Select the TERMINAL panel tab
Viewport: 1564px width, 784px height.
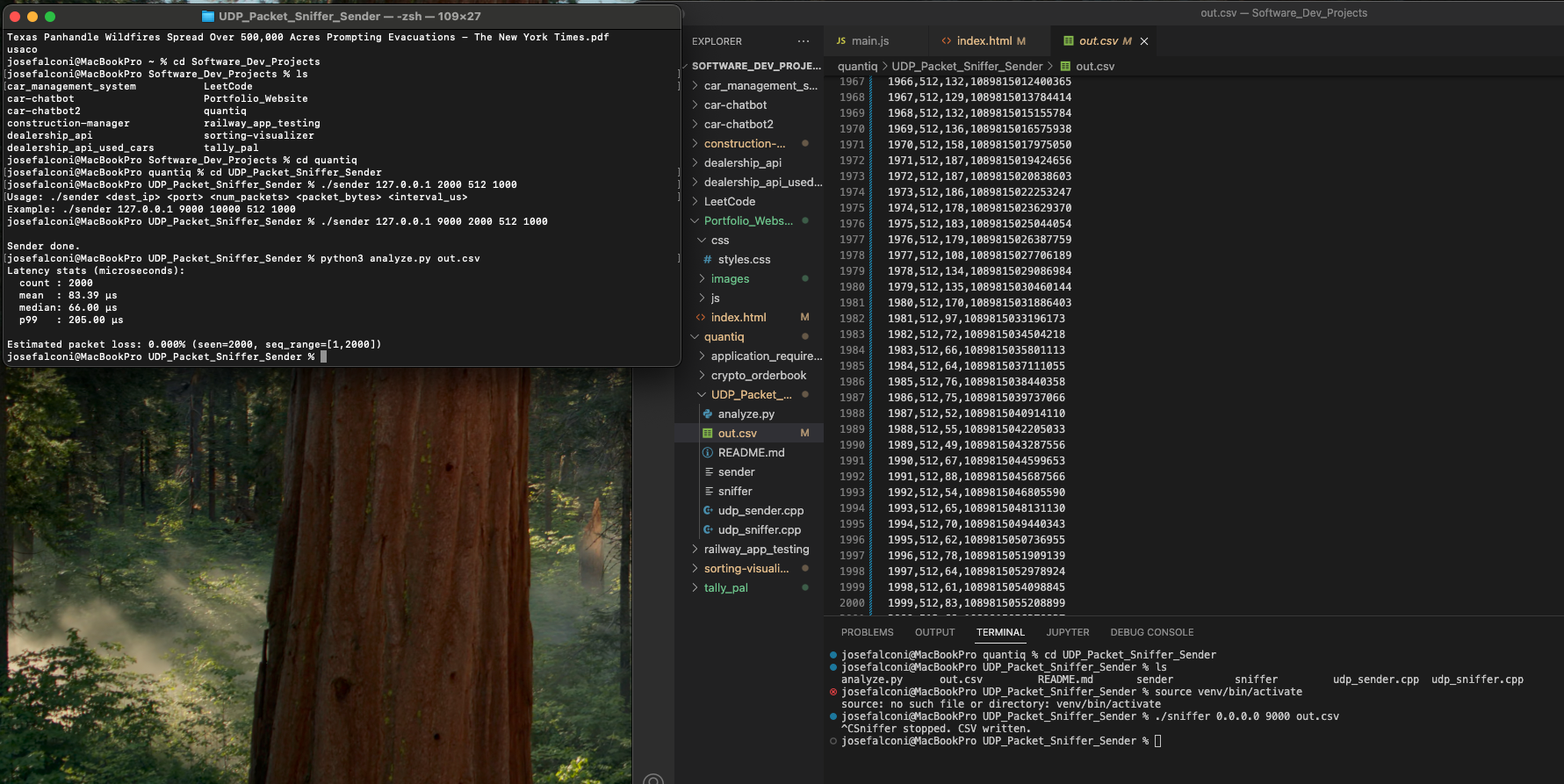[x=1000, y=632]
